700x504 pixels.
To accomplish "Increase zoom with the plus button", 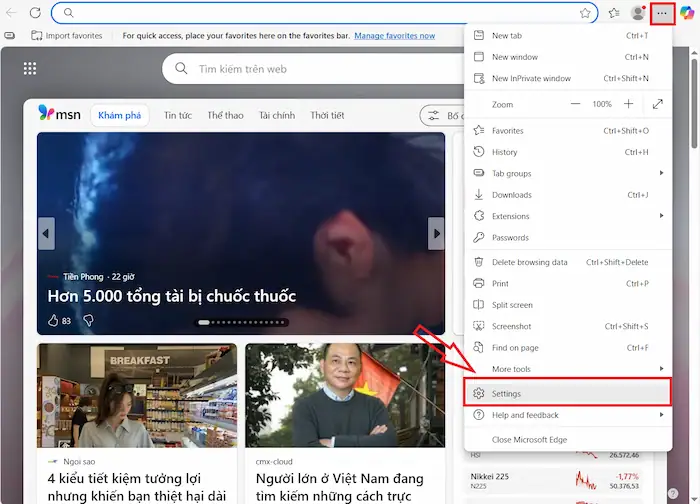I will point(628,104).
